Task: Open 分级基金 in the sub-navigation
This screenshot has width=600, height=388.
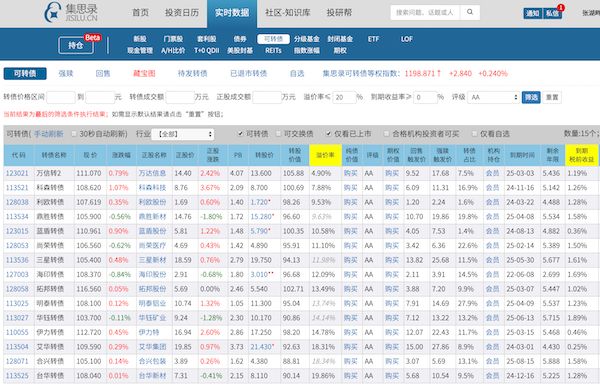Action: [x=307, y=39]
